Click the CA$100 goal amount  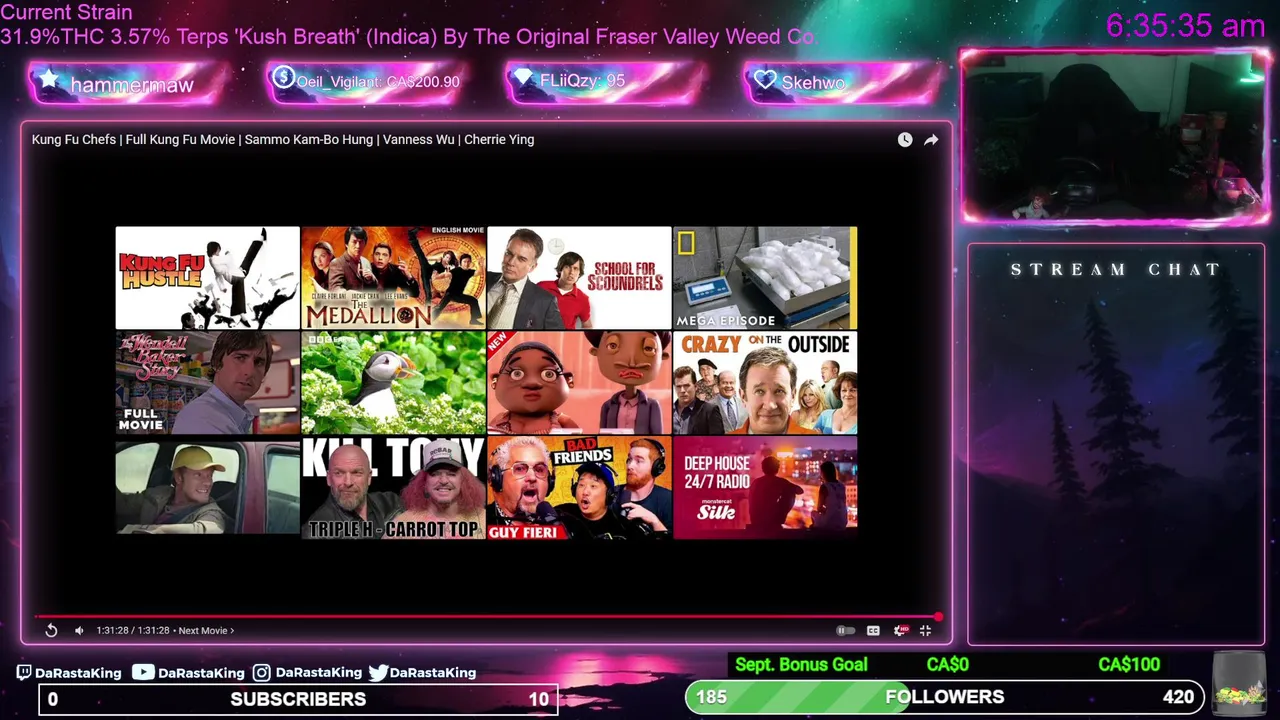click(x=1129, y=665)
